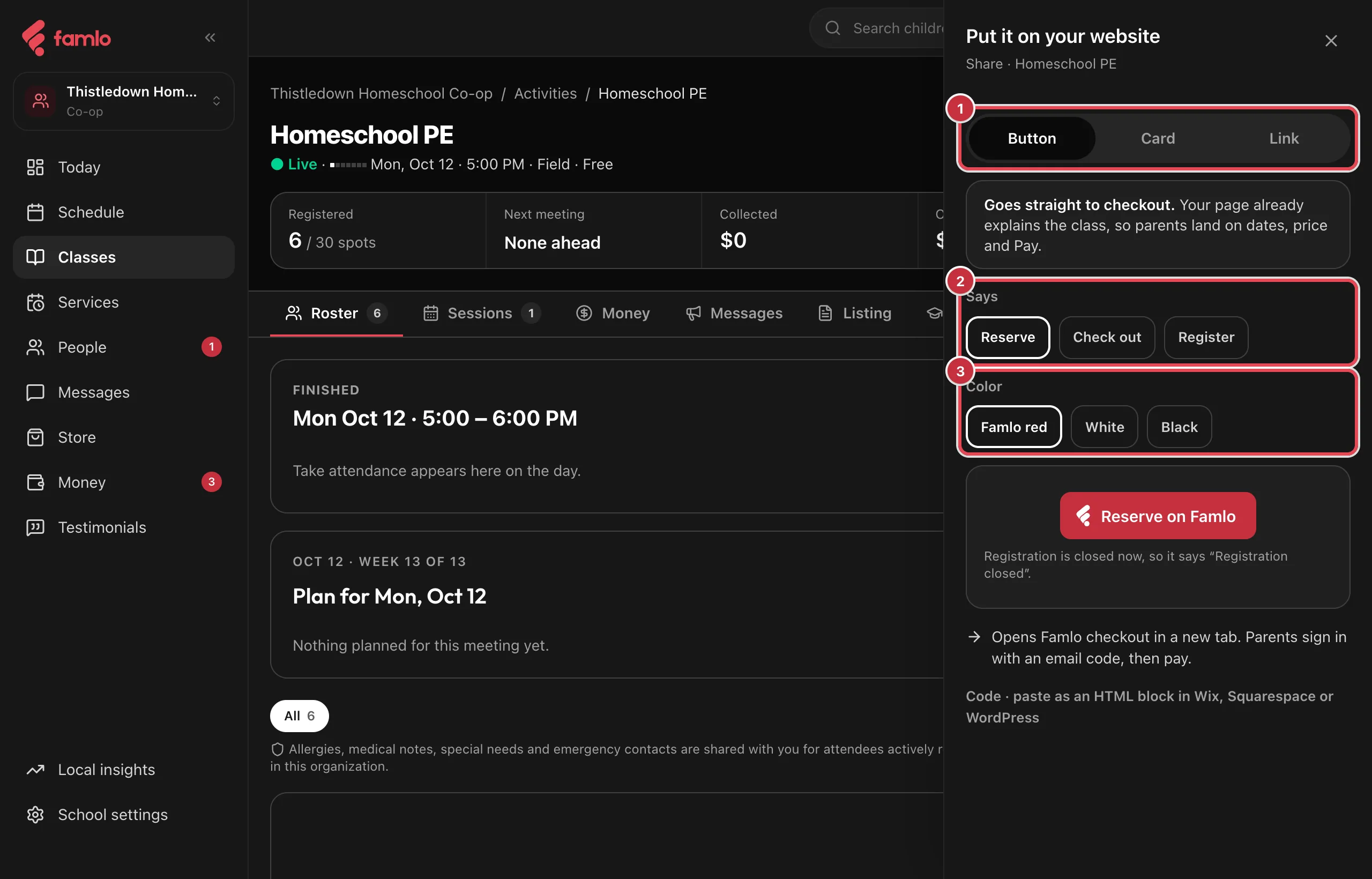Choose the Link embed type
This screenshot has width=1372, height=879.
1284,138
